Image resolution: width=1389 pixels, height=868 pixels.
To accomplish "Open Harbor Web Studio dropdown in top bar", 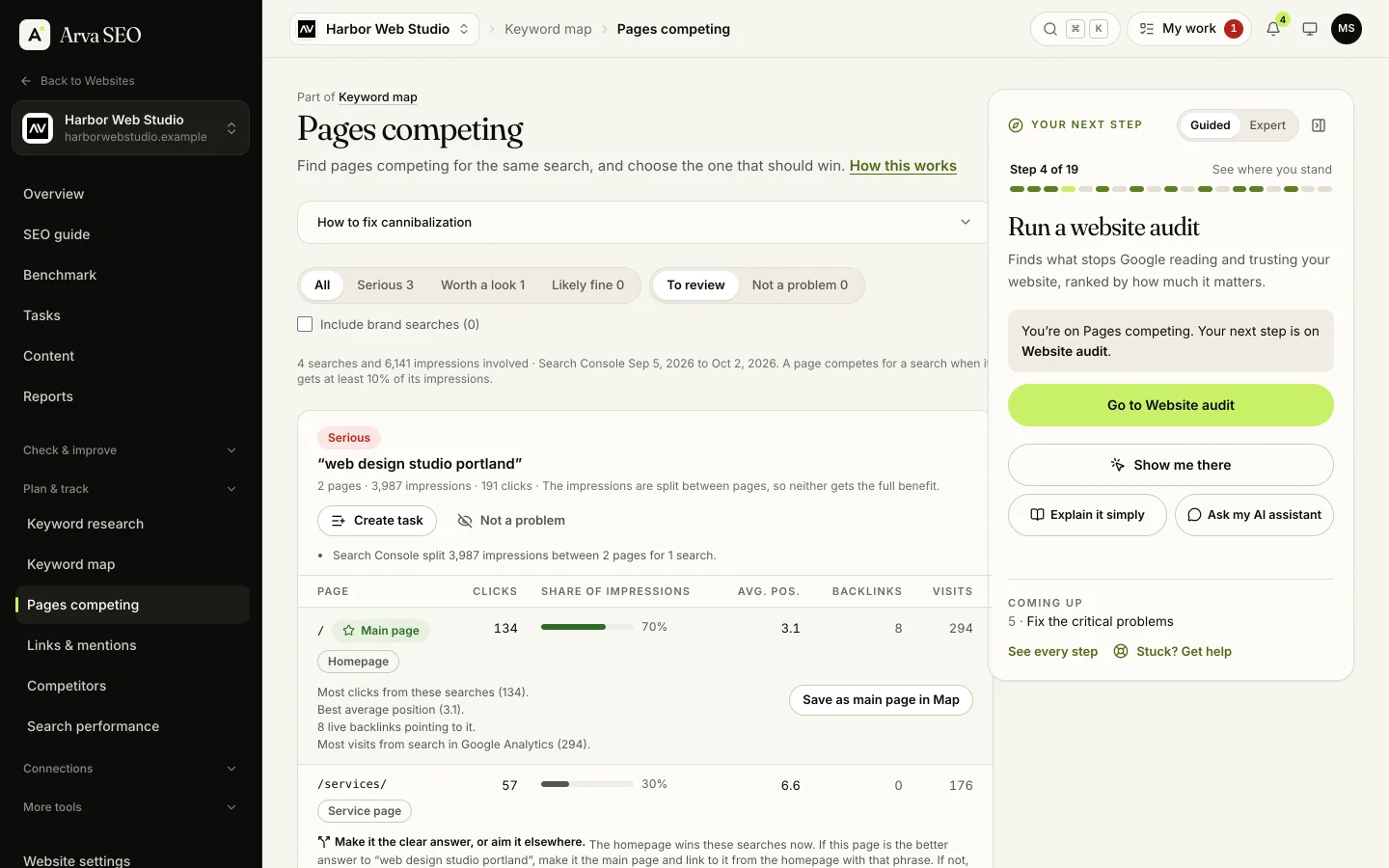I will 384,29.
